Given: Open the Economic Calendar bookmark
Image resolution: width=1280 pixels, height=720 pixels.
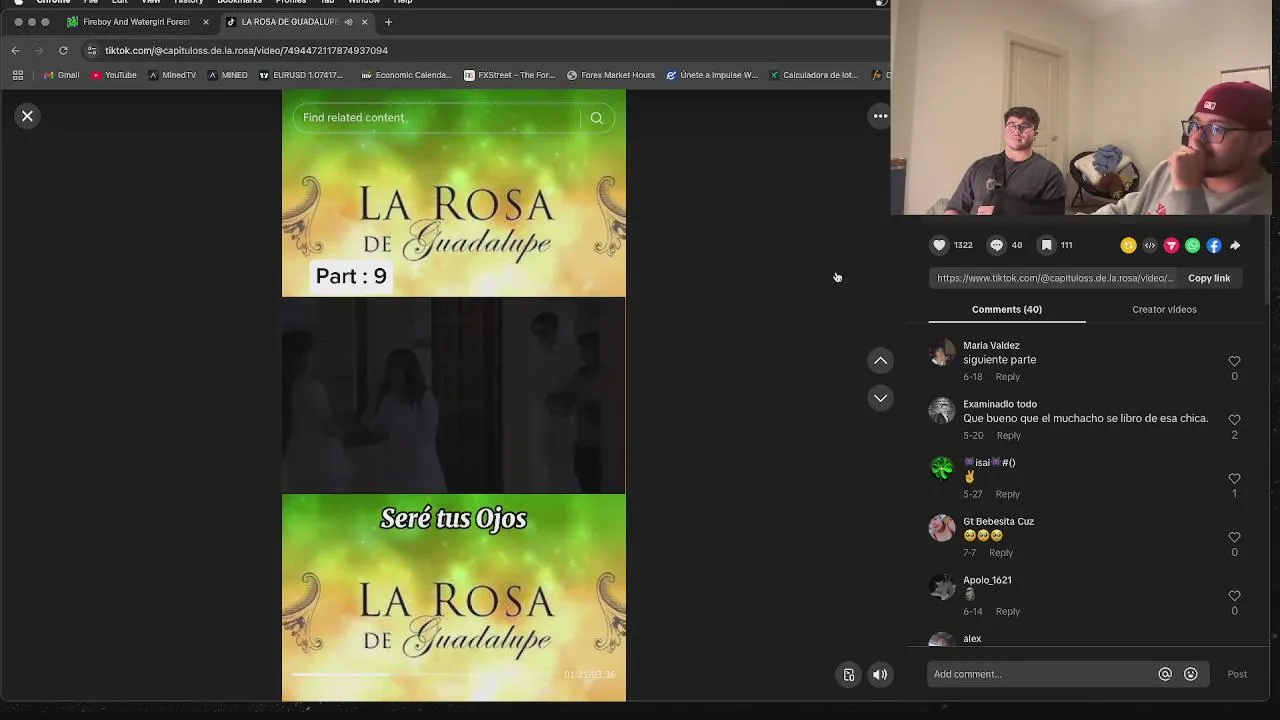Looking at the screenshot, I should click(x=407, y=75).
